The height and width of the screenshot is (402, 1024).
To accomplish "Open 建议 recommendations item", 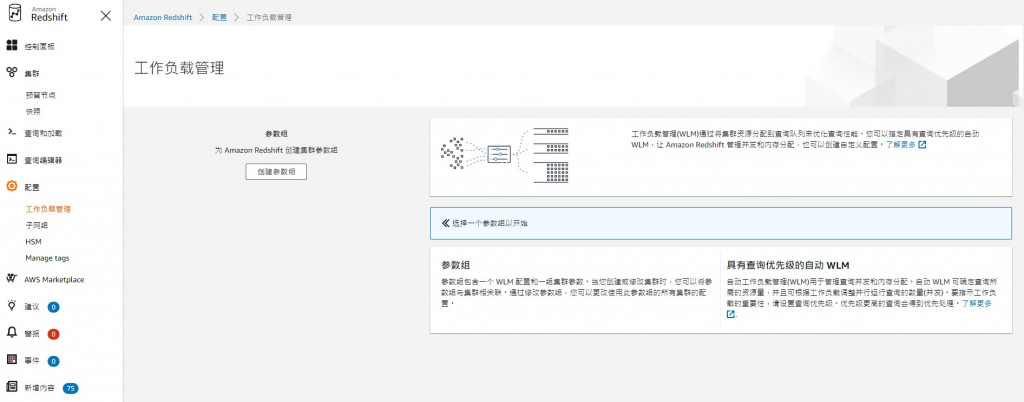I will [x=32, y=307].
